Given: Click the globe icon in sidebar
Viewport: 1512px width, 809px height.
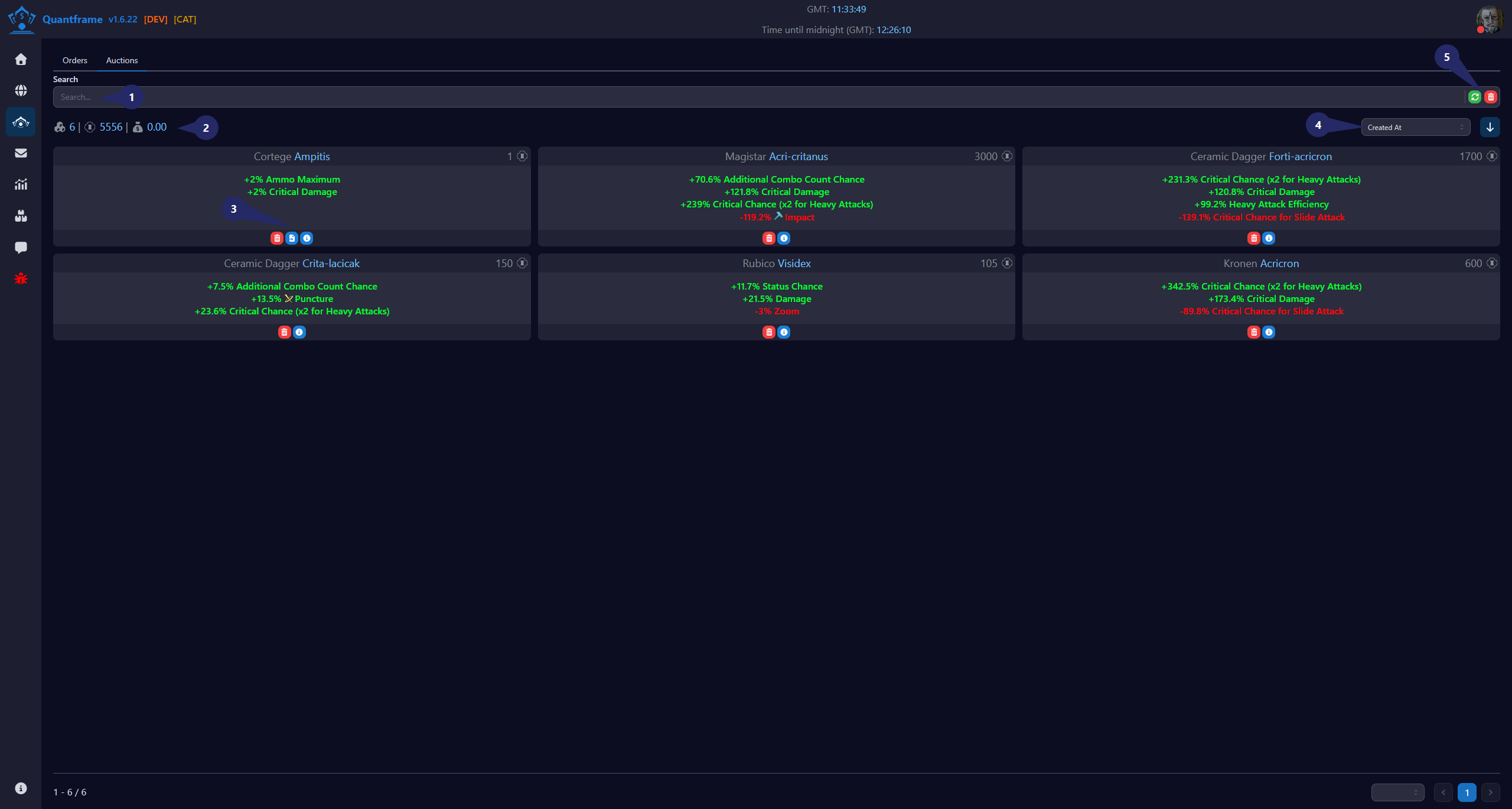Looking at the screenshot, I should coord(21,90).
